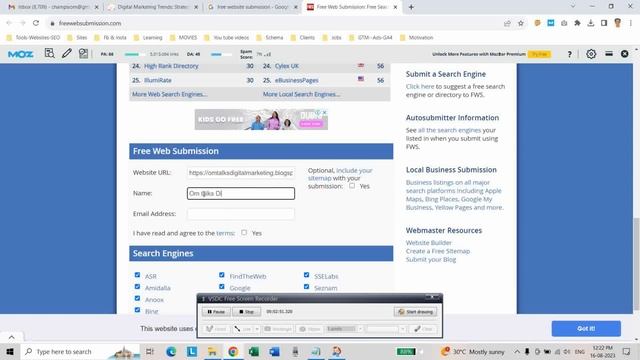The width and height of the screenshot is (640, 360).
Task: Click MozBar Try Free button
Action: pos(539,54)
